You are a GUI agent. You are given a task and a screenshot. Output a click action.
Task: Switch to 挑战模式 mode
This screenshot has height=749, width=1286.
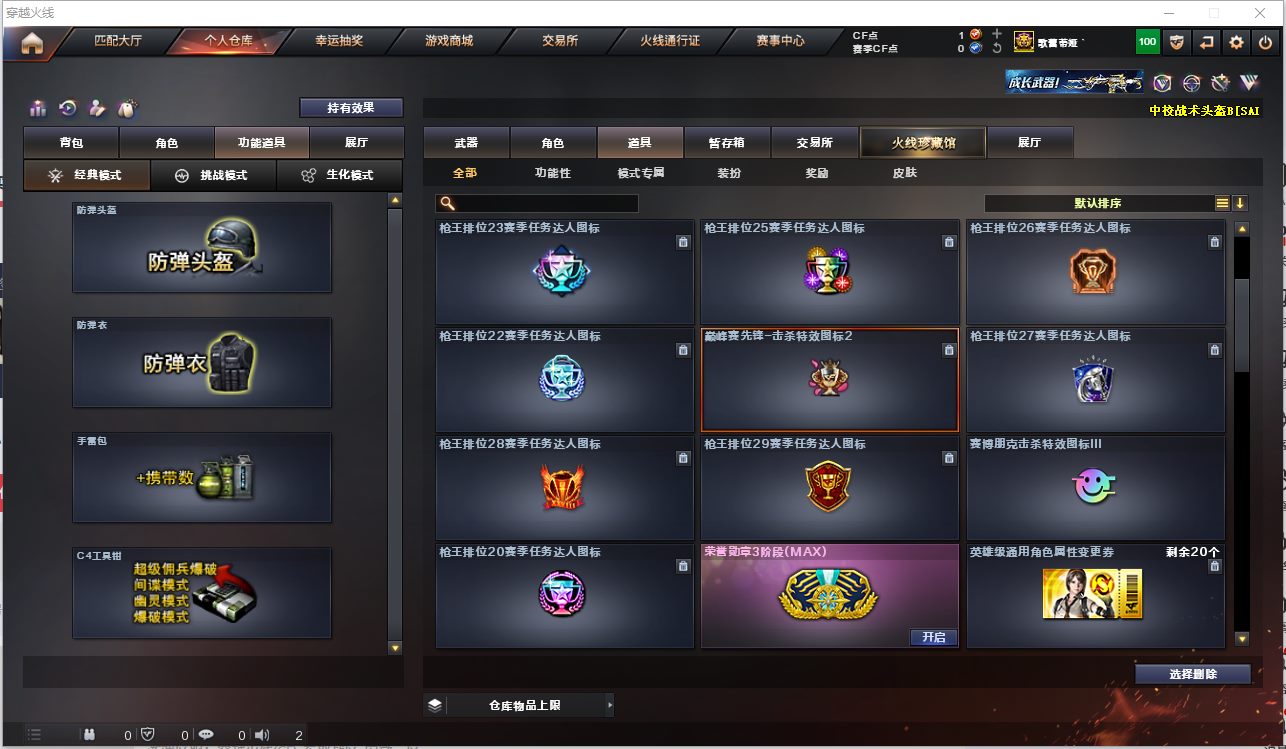click(211, 175)
